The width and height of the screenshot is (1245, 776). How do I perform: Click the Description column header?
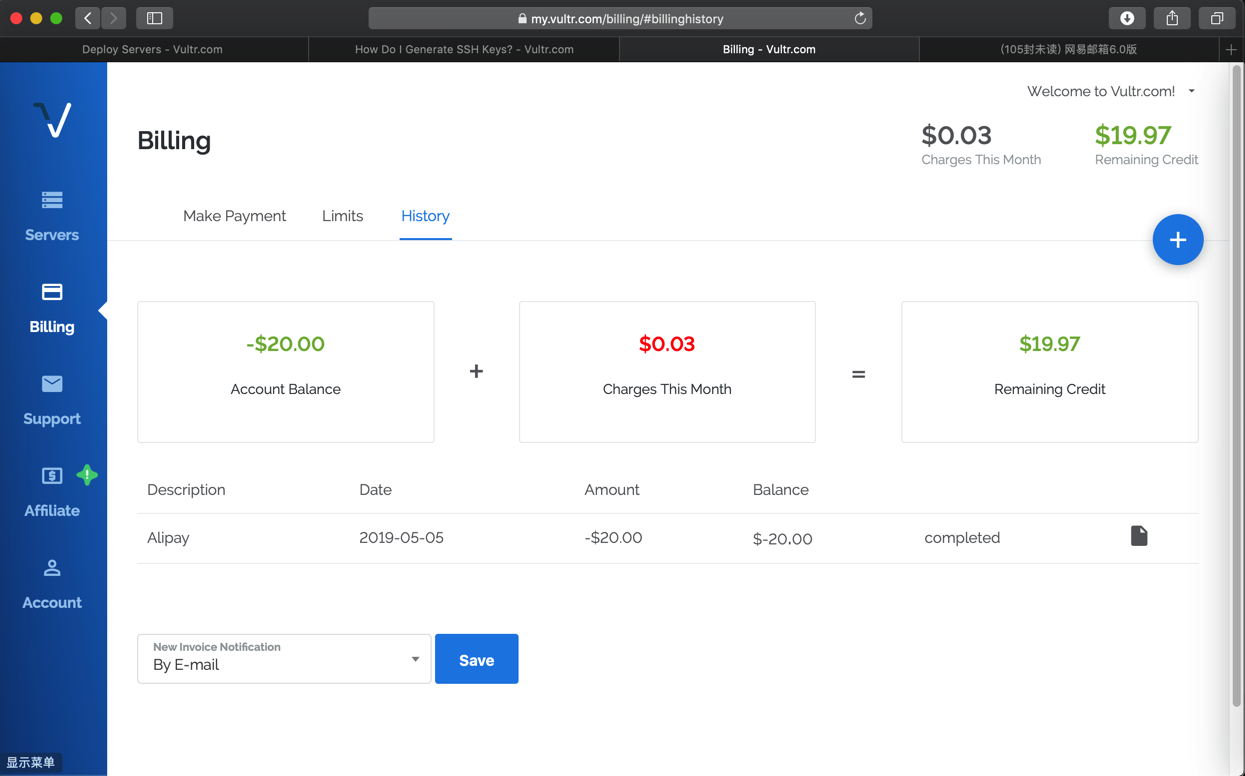tap(186, 490)
